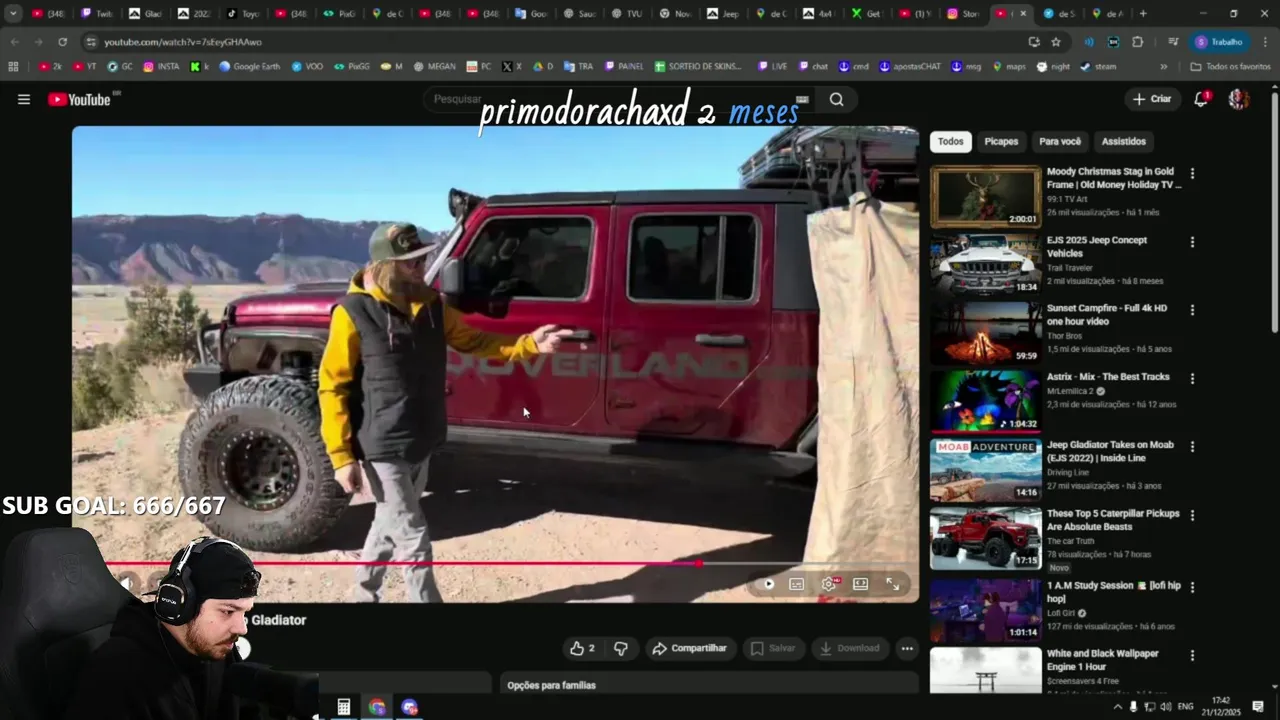Open options for 'Astrix - Mix' video
This screenshot has height=720, width=1280.
pyautogui.click(x=1192, y=378)
